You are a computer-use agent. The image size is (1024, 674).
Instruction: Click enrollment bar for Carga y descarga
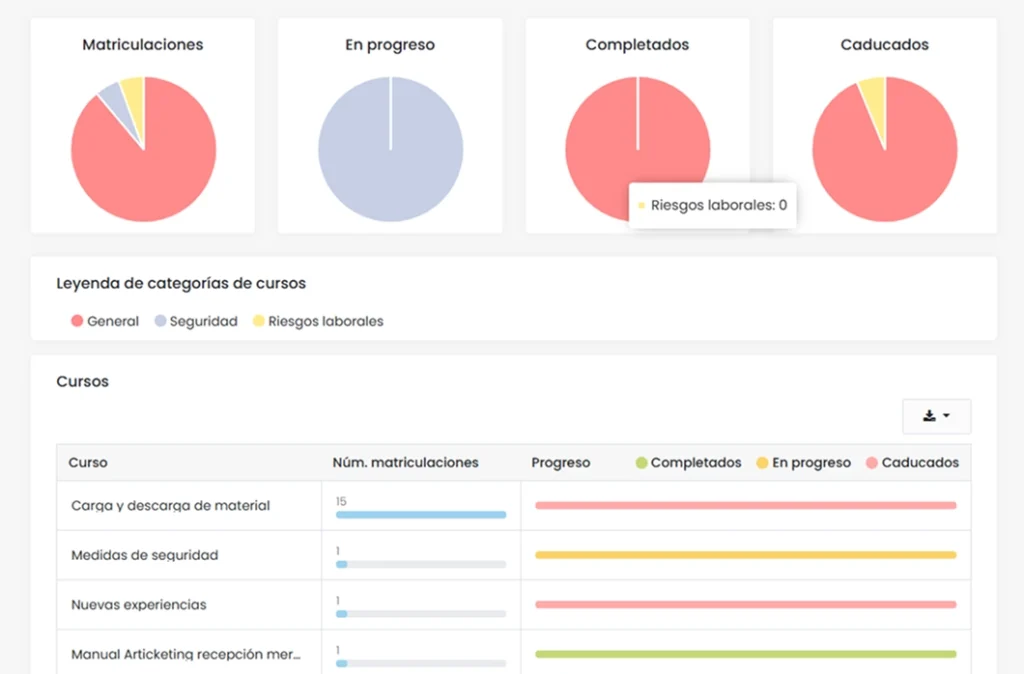point(420,515)
